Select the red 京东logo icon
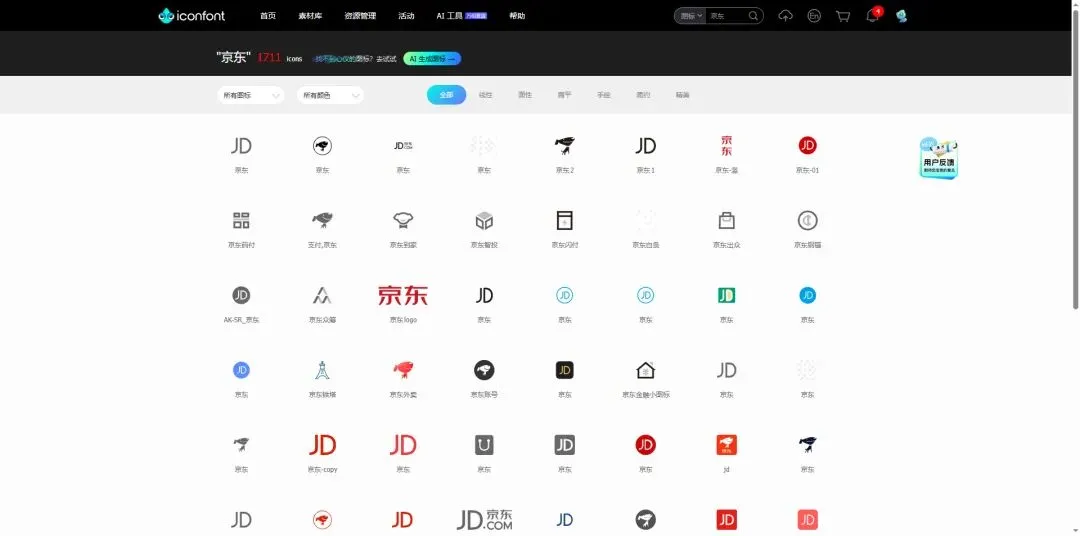 click(403, 295)
